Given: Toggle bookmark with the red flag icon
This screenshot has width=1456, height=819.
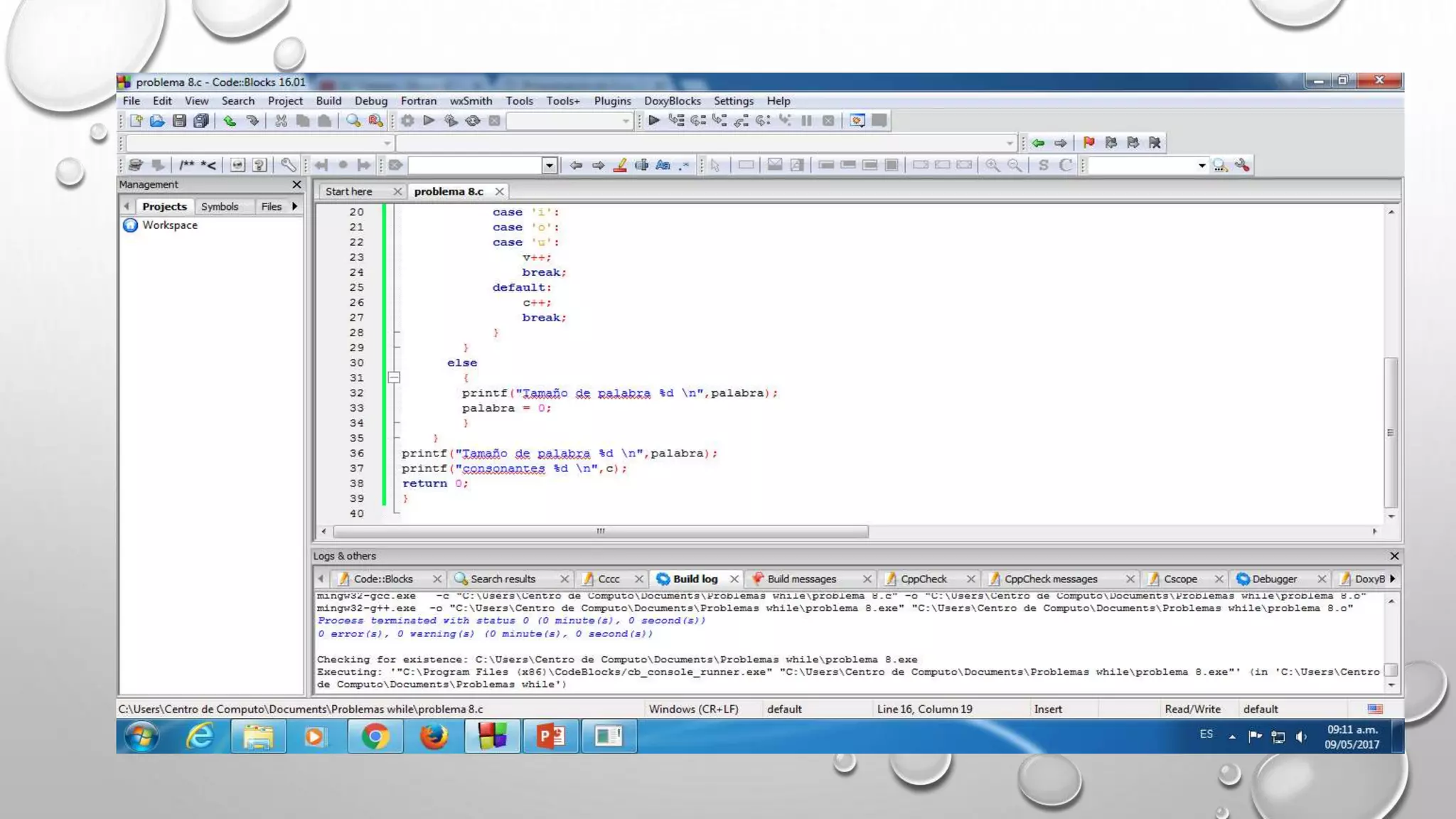Looking at the screenshot, I should coord(1088,143).
